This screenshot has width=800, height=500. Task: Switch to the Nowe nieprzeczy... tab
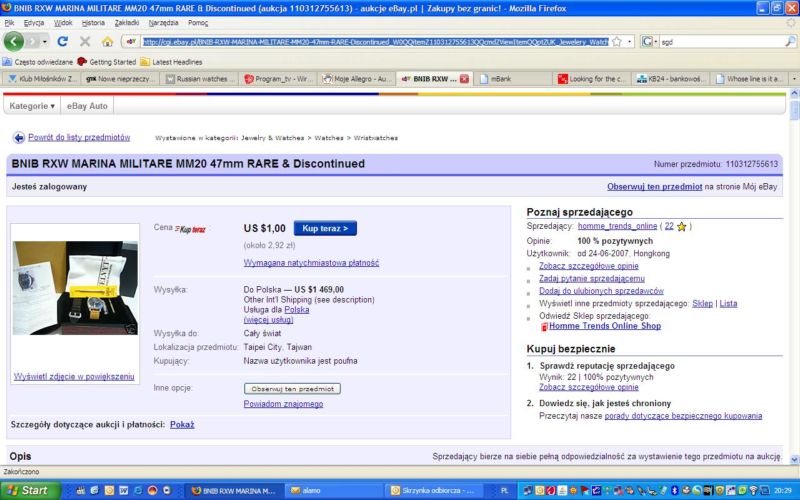click(x=120, y=79)
